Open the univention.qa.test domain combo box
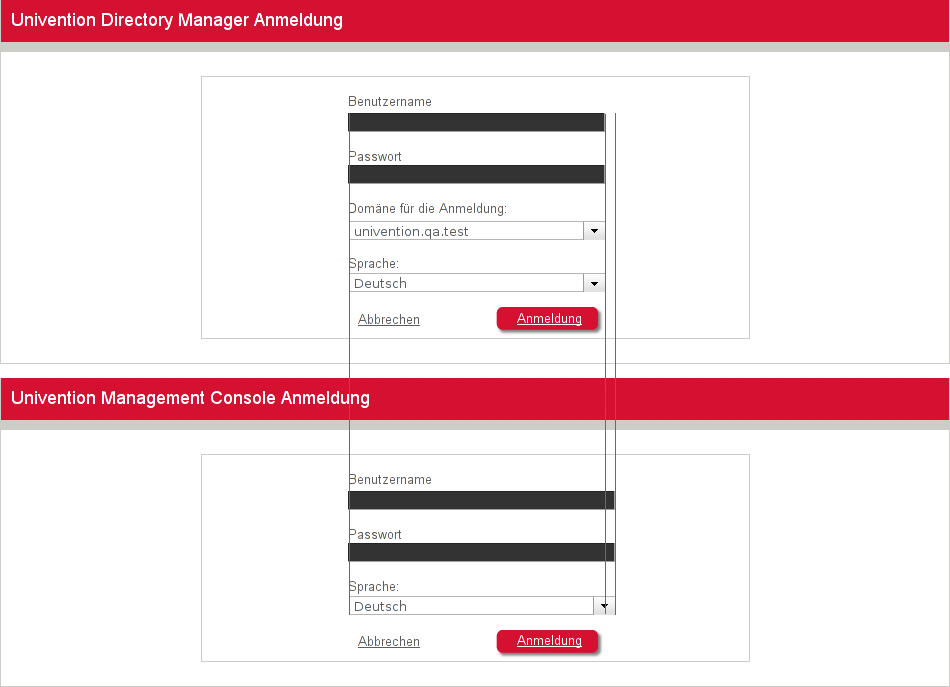This screenshot has width=950, height=687. click(466, 231)
